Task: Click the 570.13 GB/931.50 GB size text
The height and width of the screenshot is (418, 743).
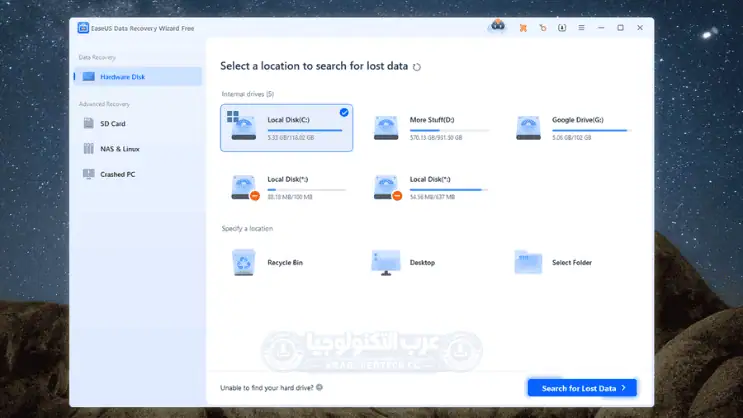Action: tap(436, 137)
